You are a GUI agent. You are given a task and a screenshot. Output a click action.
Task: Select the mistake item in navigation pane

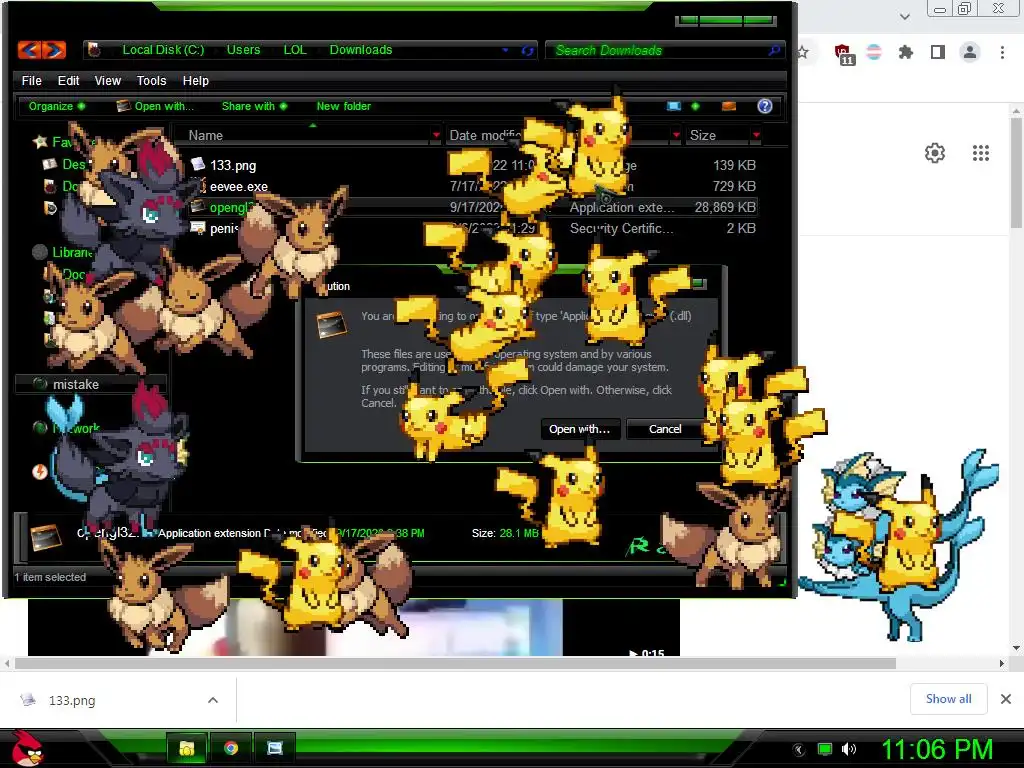tap(90, 384)
